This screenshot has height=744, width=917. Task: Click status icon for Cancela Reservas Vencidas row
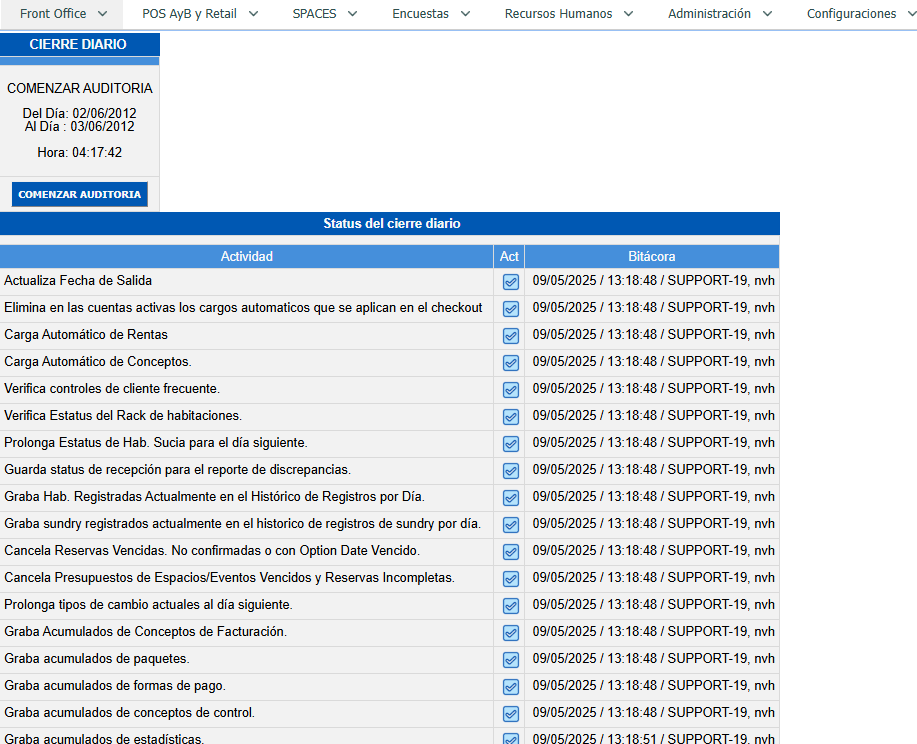510,552
